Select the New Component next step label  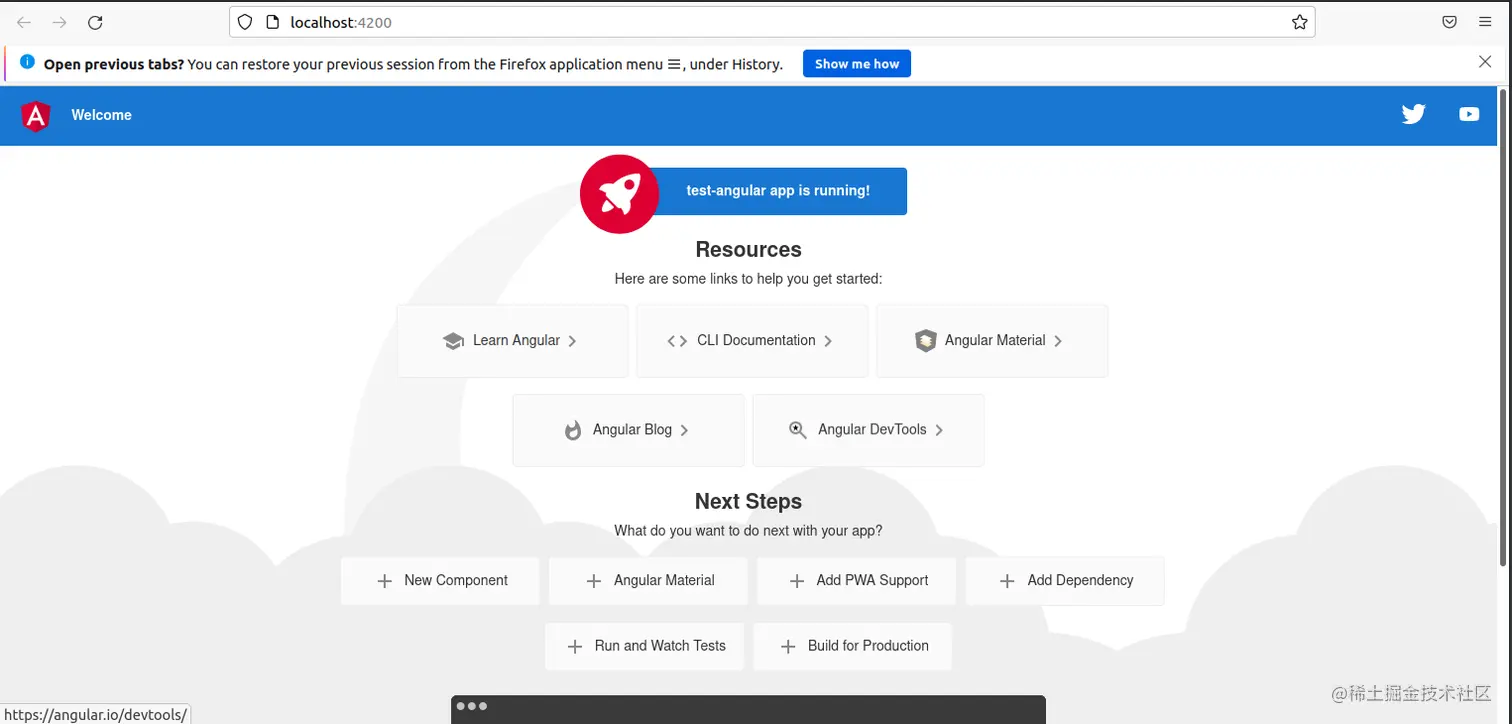(x=456, y=580)
